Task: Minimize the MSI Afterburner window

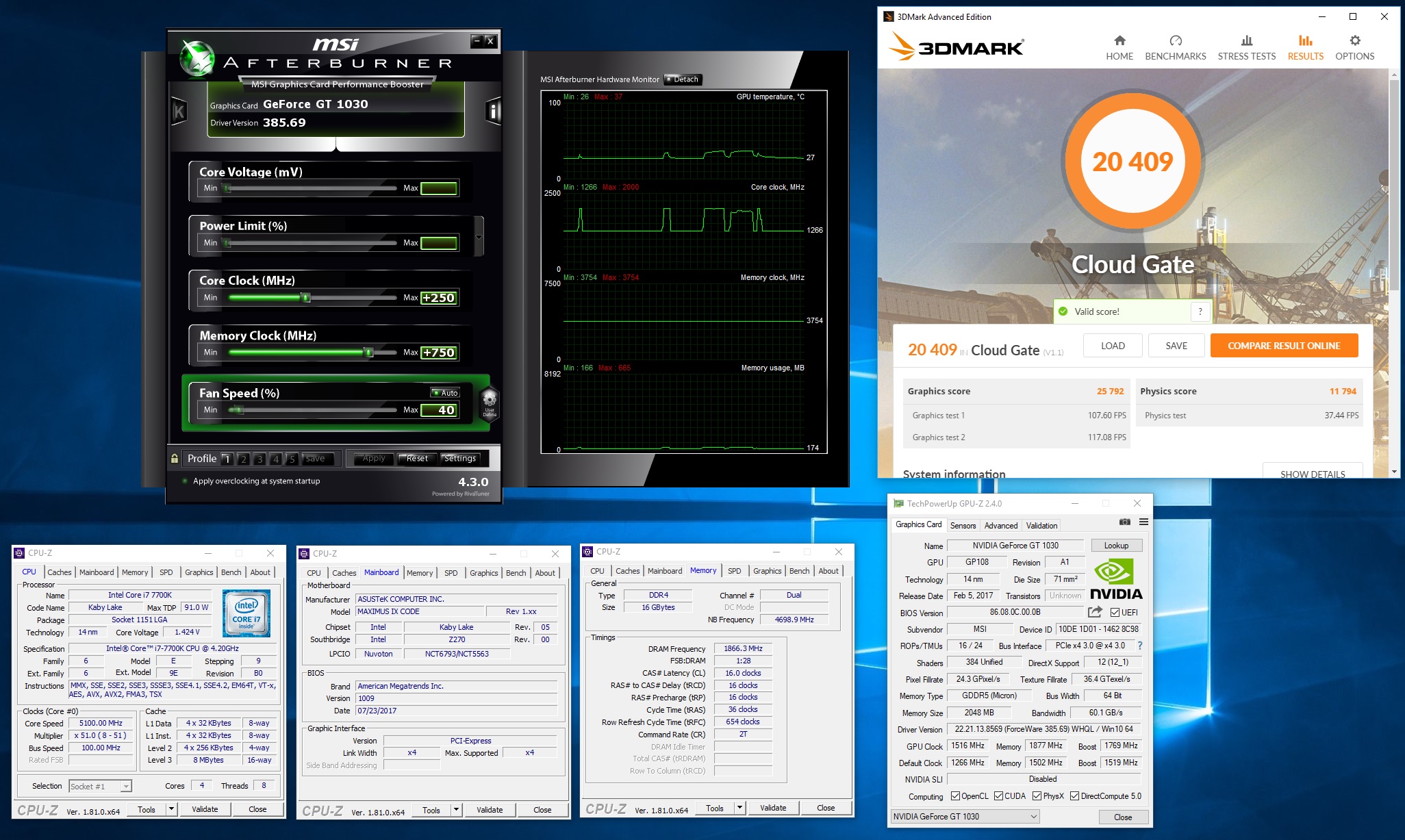Action: point(477,41)
